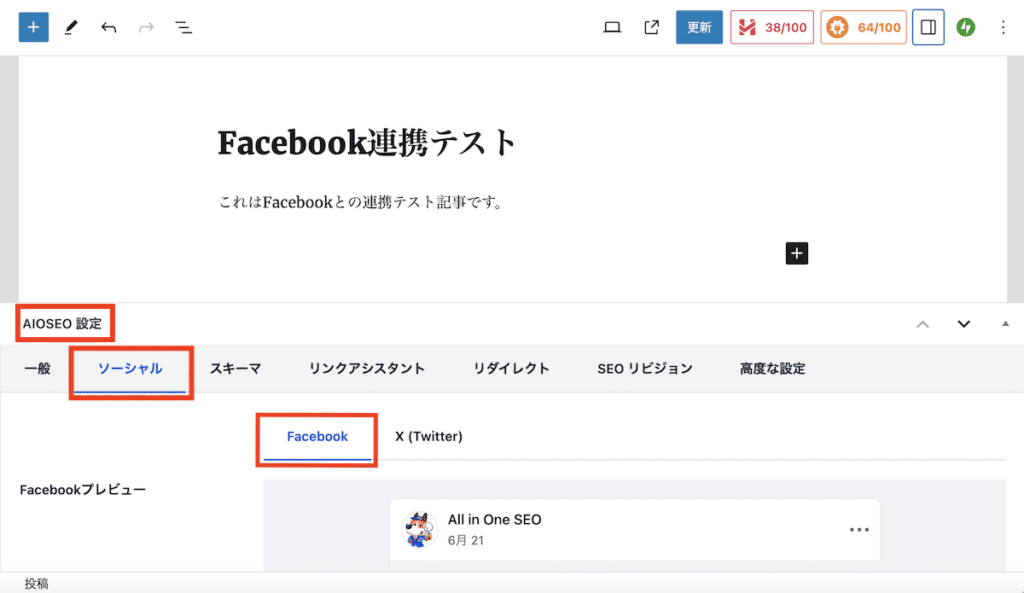Click the redo arrow
Screen dimensions: 1024x593
point(146,27)
